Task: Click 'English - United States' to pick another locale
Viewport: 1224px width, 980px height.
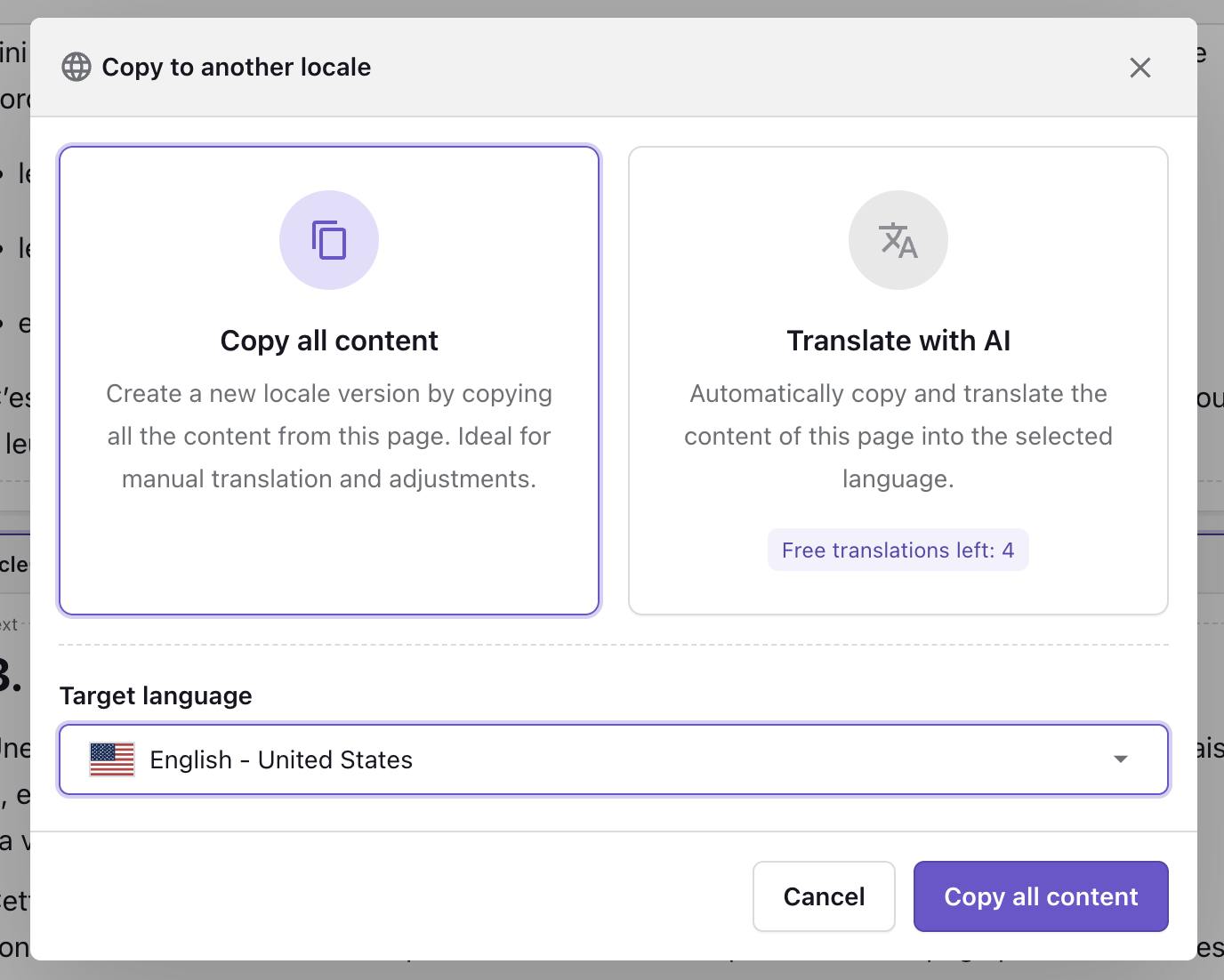Action: click(x=281, y=759)
